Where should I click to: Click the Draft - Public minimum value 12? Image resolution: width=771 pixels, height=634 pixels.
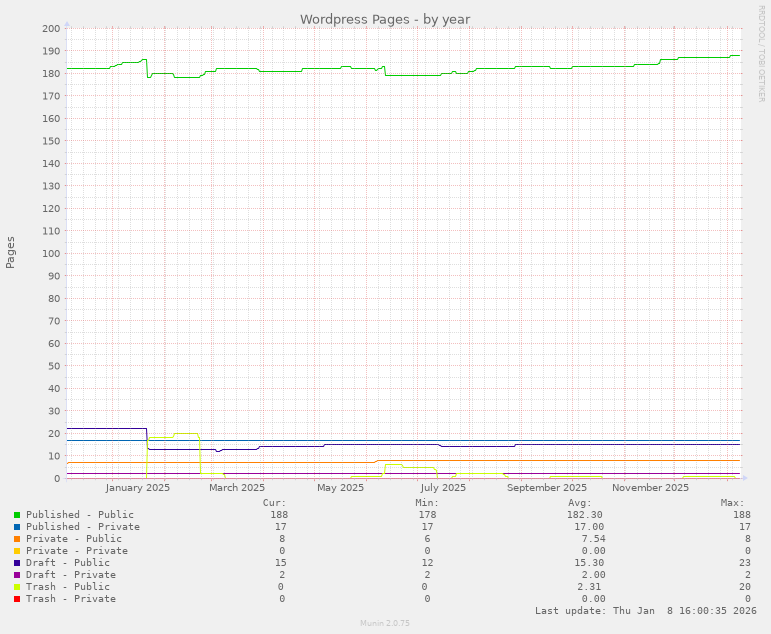click(427, 563)
